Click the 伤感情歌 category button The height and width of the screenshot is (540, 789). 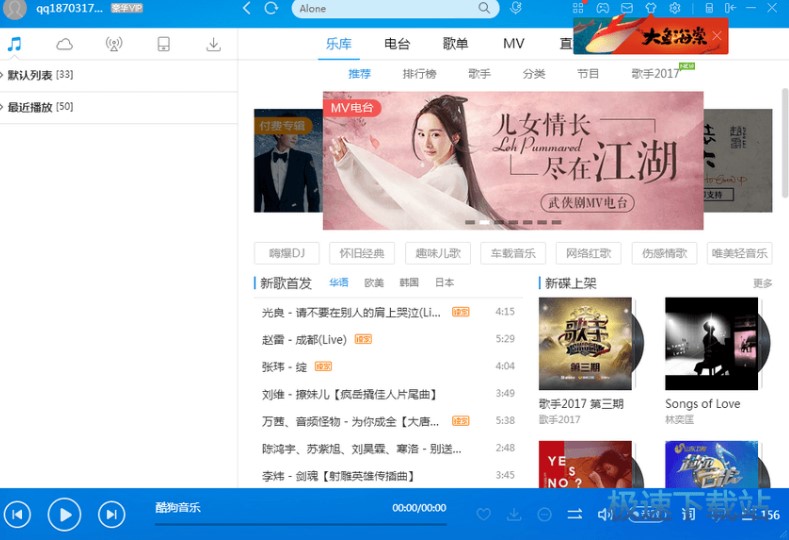pos(664,253)
